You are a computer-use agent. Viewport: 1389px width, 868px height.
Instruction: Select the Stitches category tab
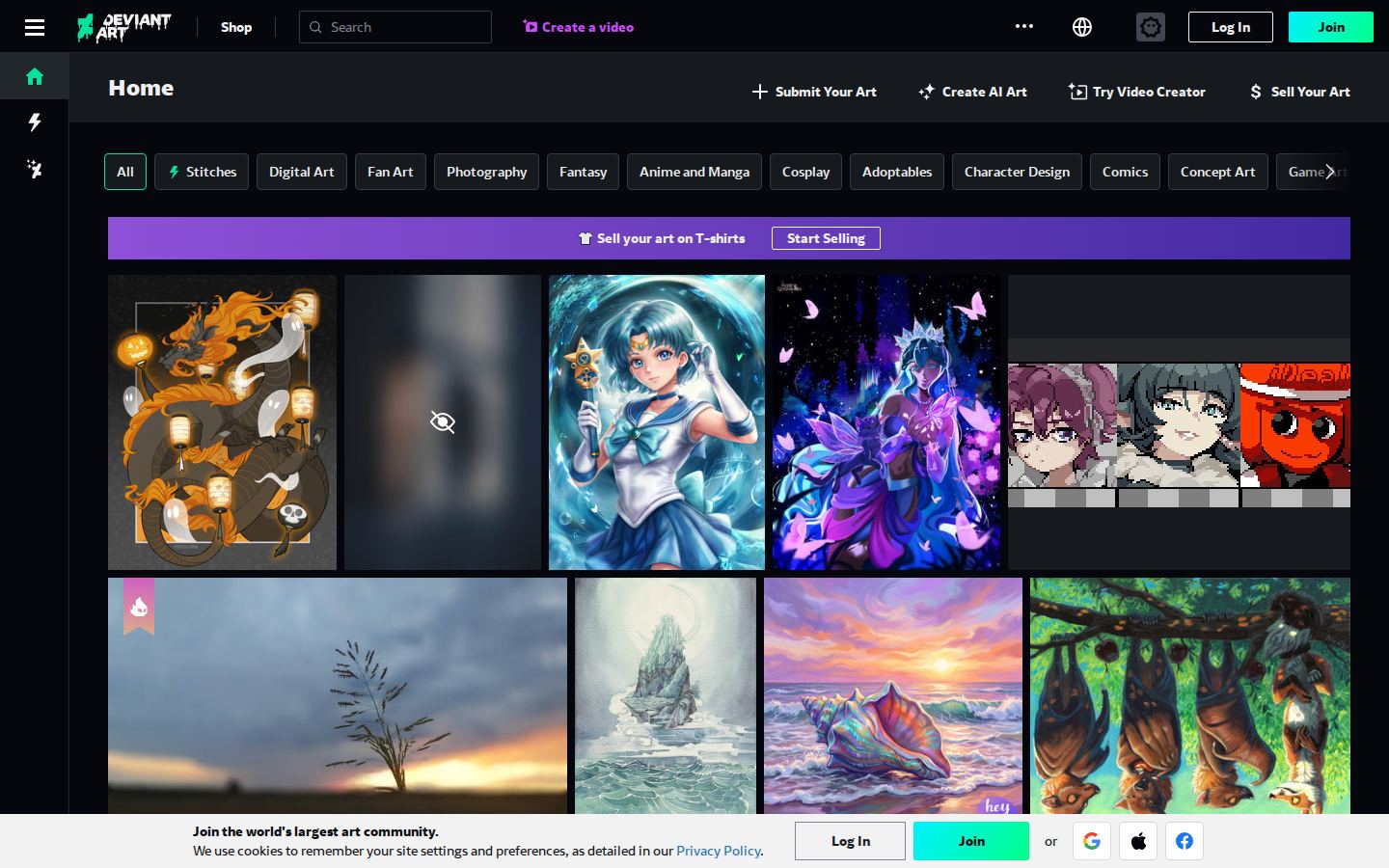pyautogui.click(x=202, y=172)
